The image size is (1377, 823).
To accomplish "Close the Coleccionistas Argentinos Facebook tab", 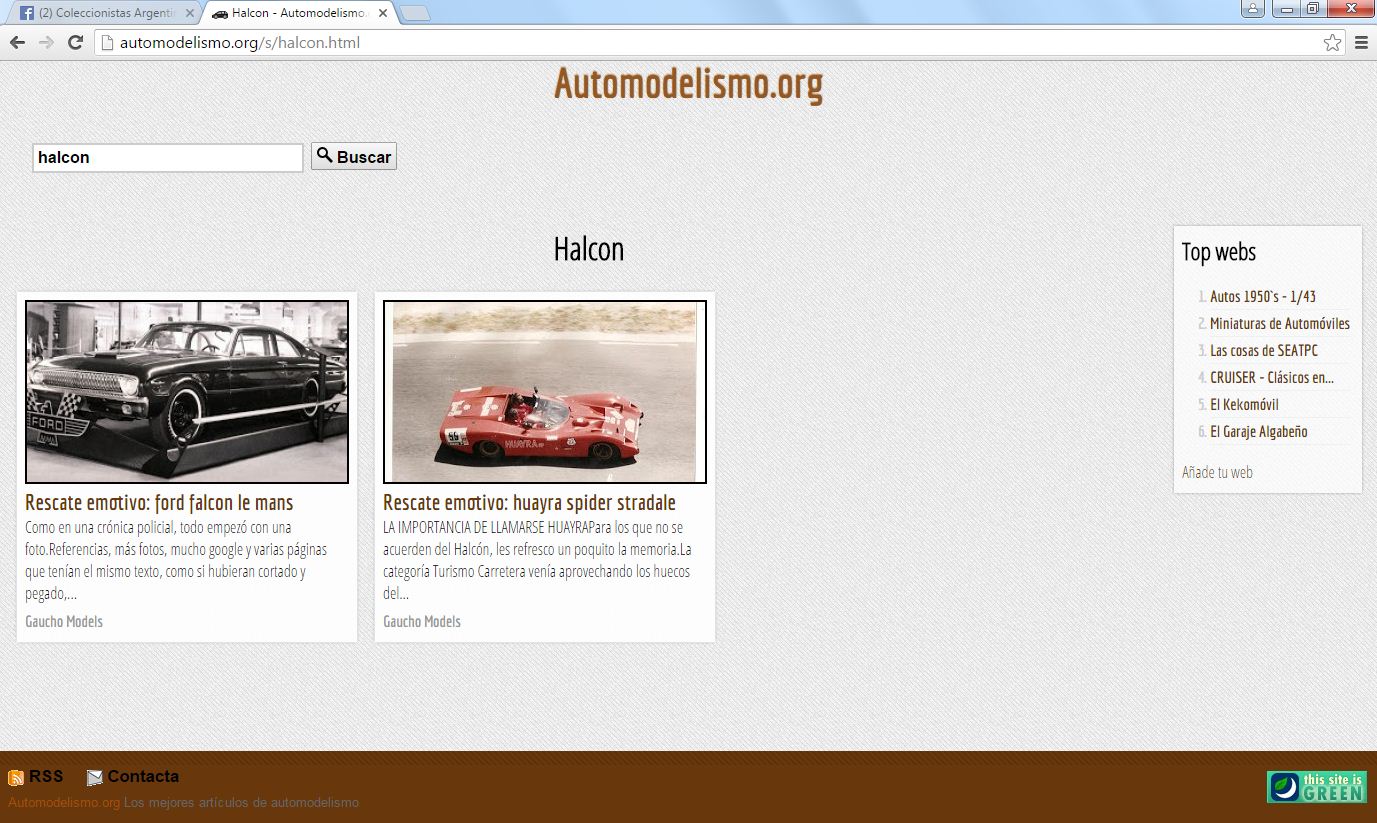I will click(190, 13).
